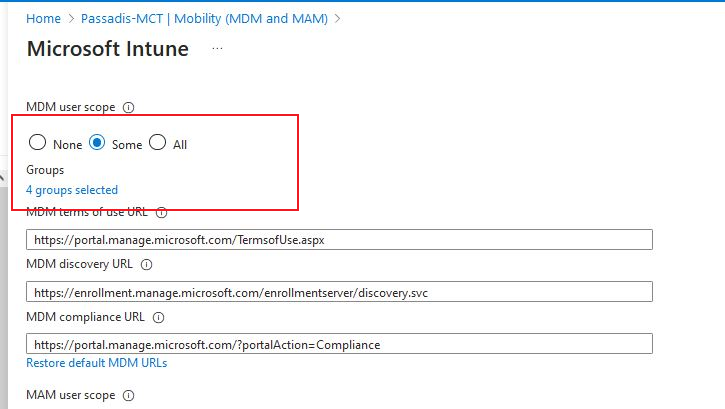Select Some for MDM user scope

coord(97,142)
